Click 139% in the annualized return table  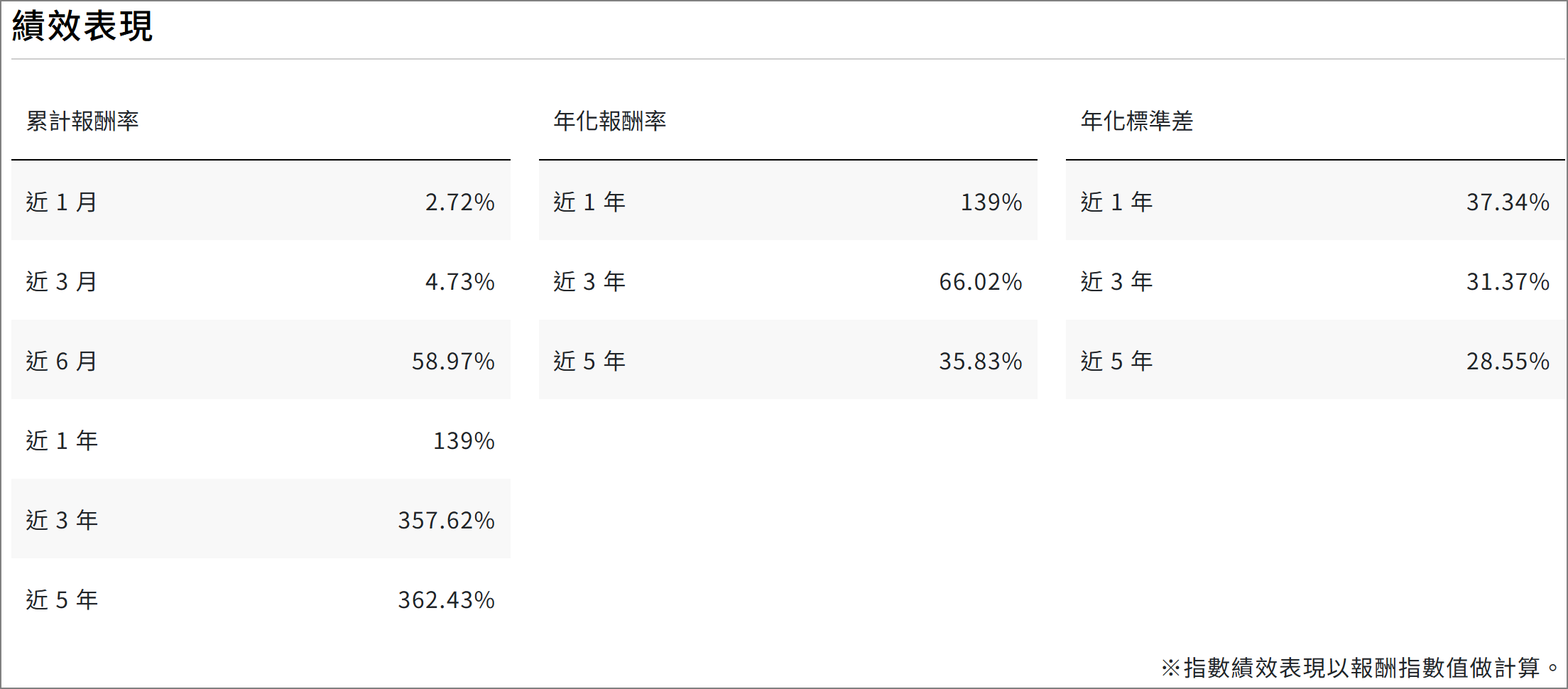pos(991,202)
